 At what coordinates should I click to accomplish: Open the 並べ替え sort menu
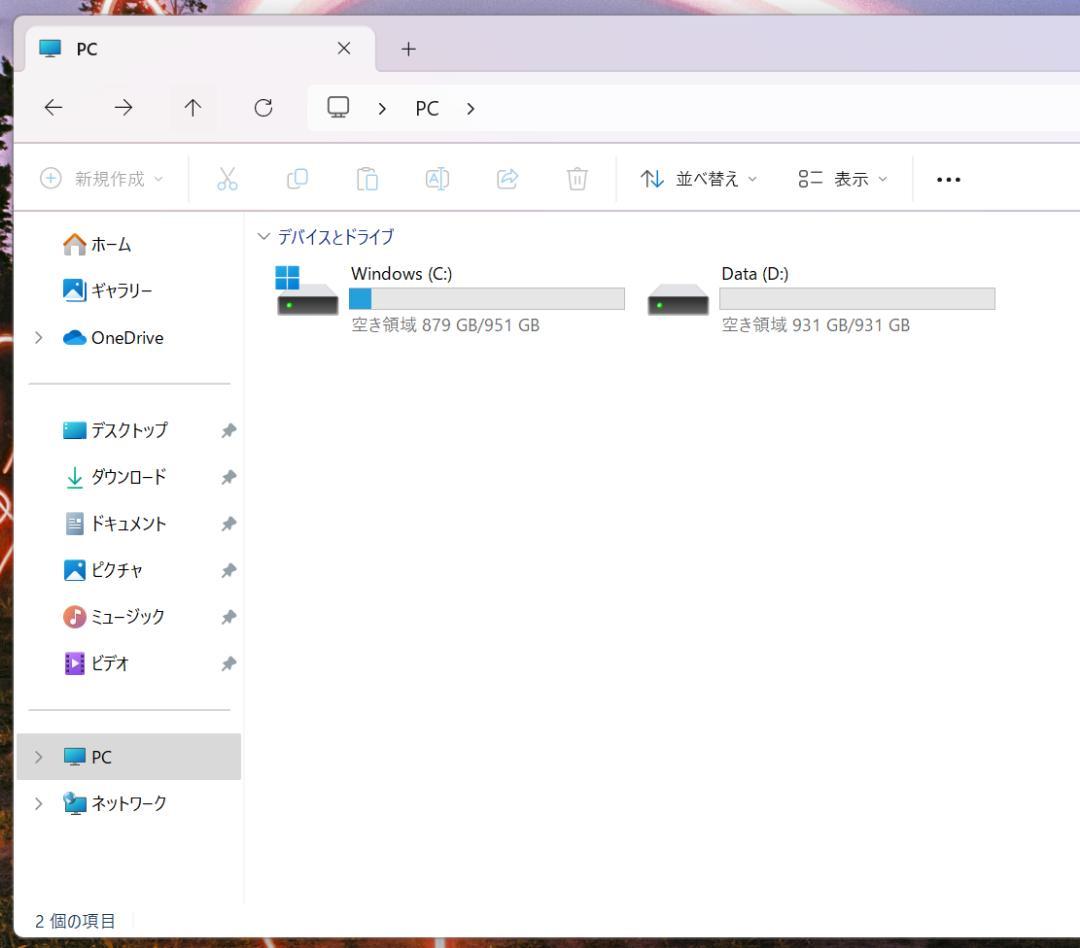[x=698, y=179]
